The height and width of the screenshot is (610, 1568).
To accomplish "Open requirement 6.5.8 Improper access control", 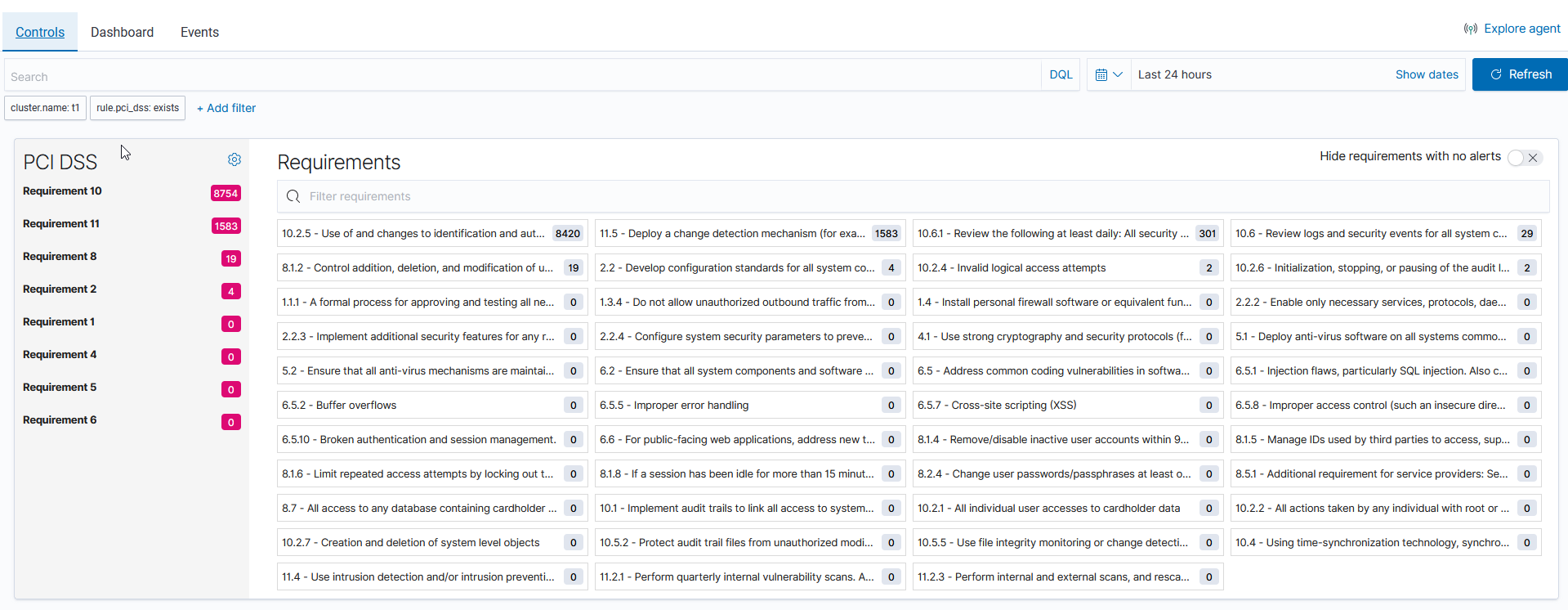I will pos(1386,405).
